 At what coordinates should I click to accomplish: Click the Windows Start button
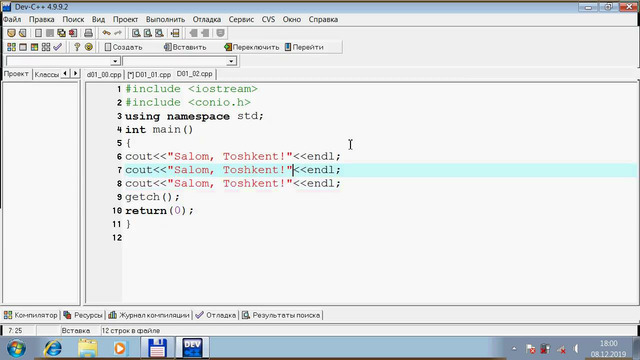16,349
